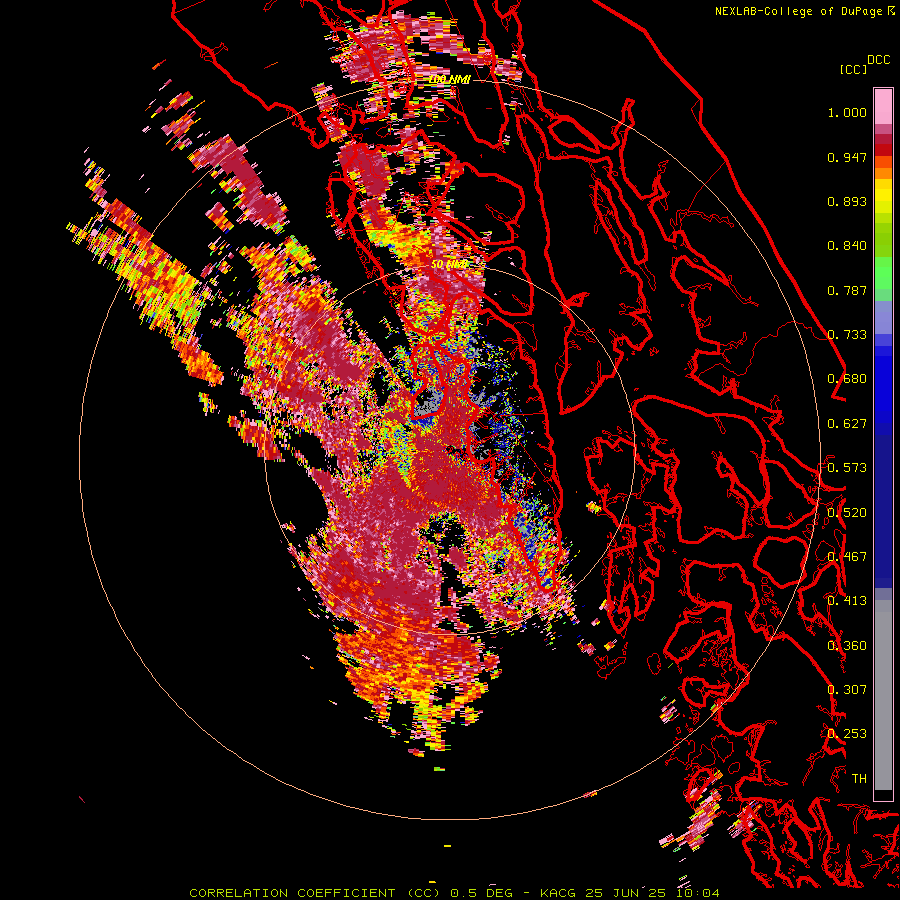Click the KACG station identifier
Viewport: 900px width, 900px height.
pos(558,893)
